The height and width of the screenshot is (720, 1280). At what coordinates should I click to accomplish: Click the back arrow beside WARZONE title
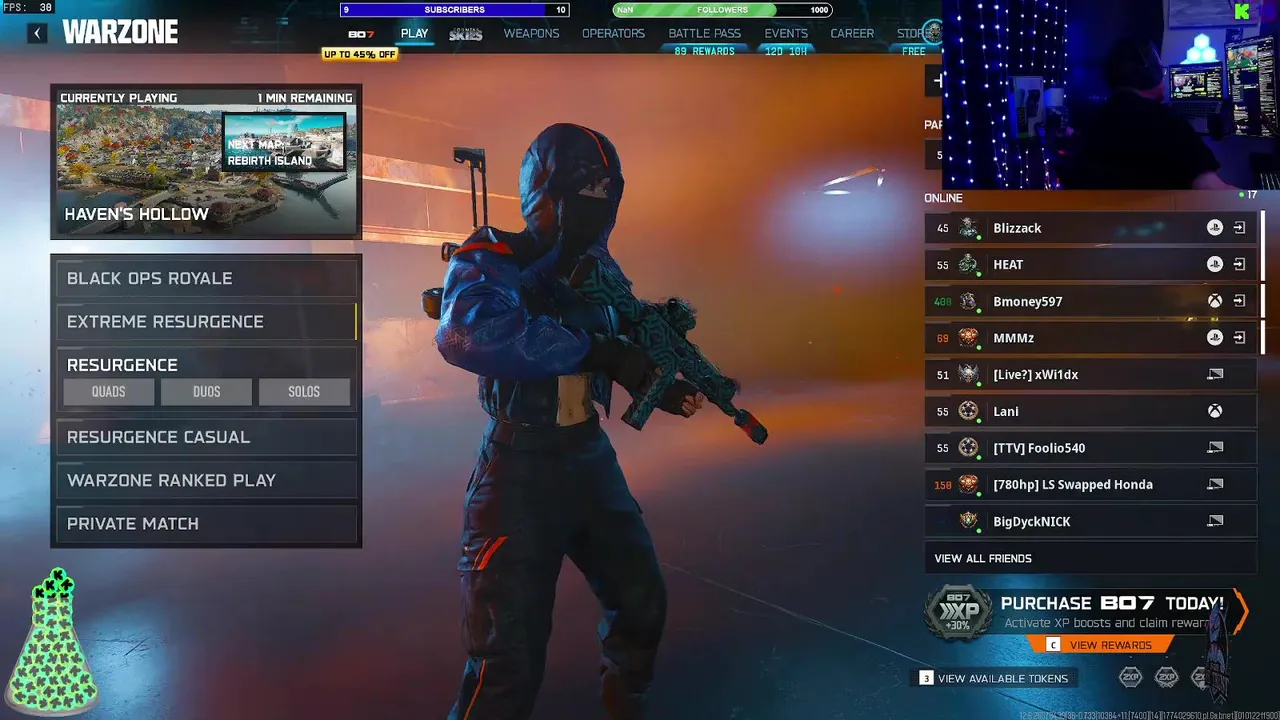coord(37,33)
